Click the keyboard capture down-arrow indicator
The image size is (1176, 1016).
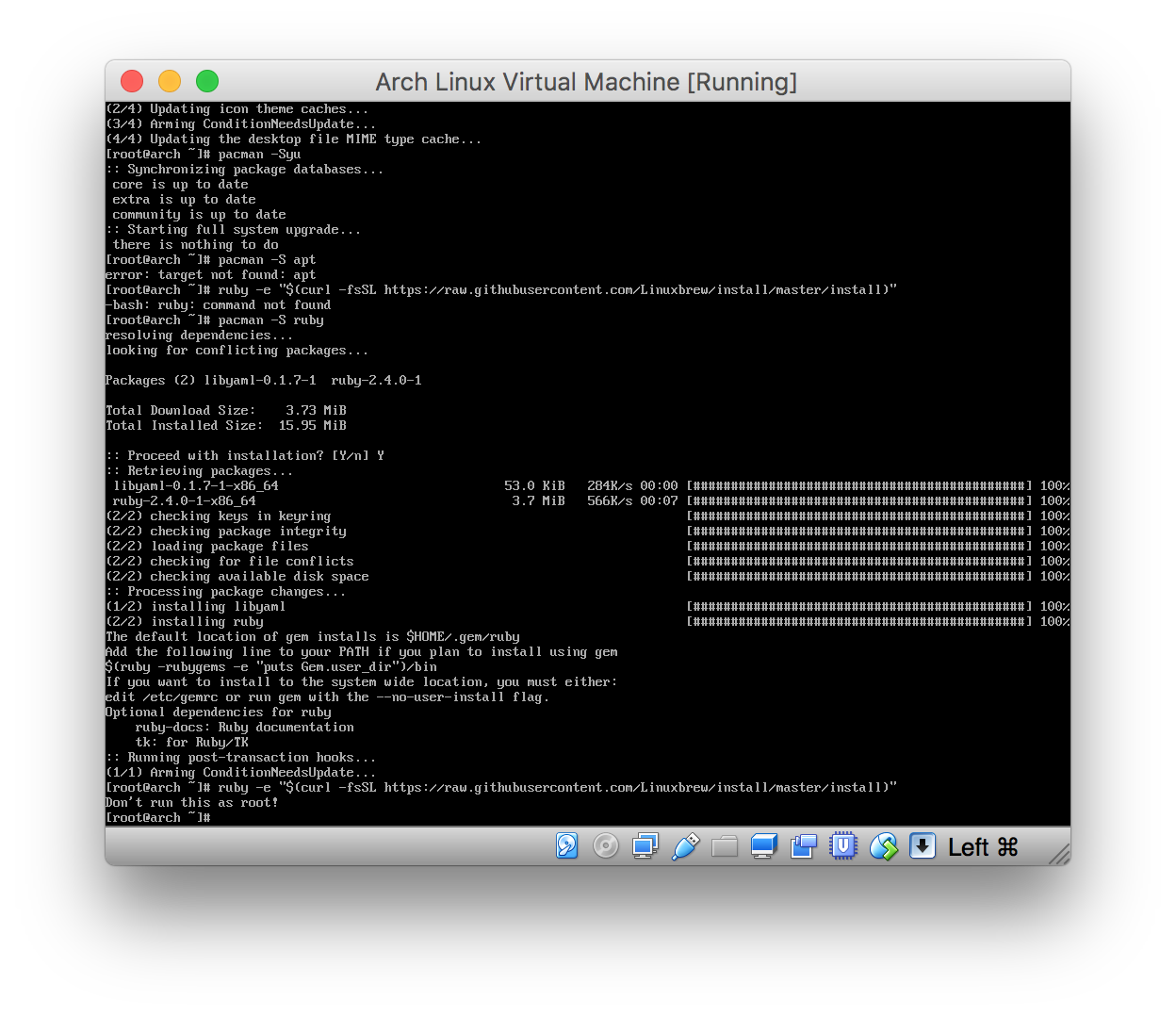923,846
